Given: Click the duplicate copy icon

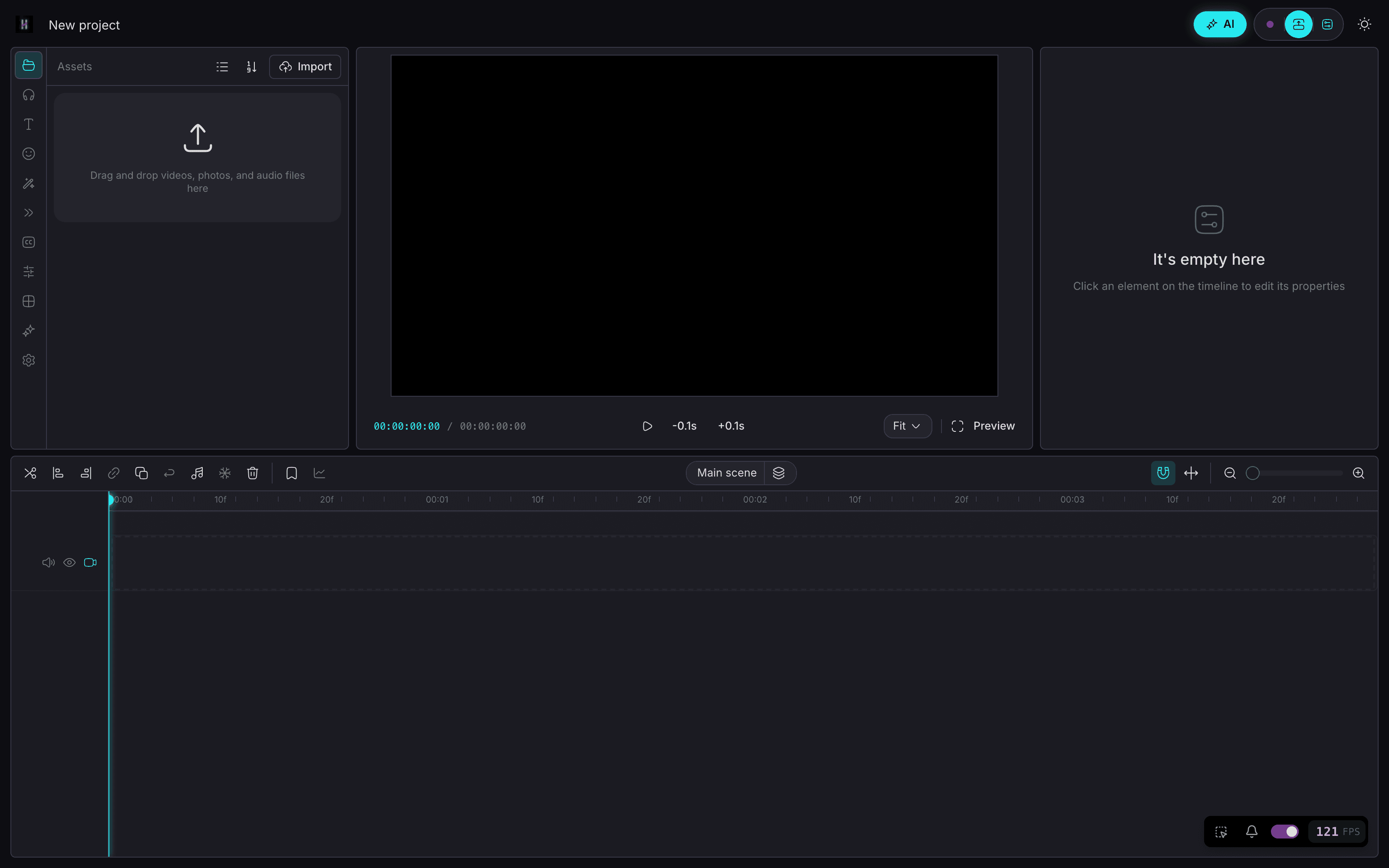Looking at the screenshot, I should pyautogui.click(x=141, y=473).
